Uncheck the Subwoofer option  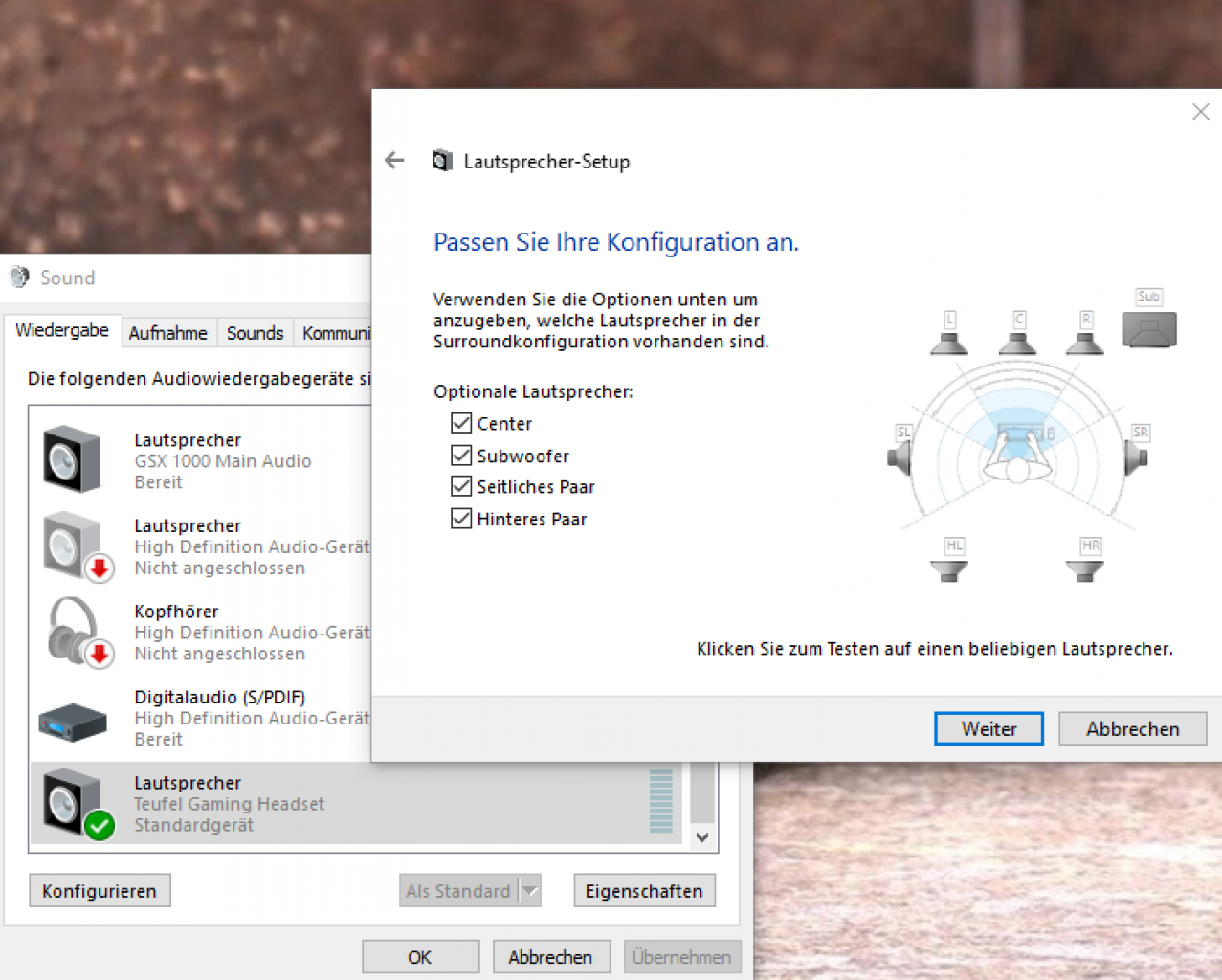pos(461,456)
